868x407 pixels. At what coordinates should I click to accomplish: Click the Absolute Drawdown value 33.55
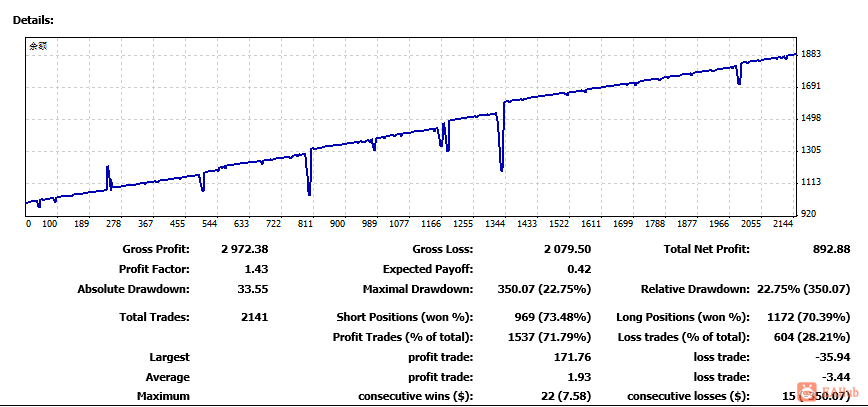point(255,290)
